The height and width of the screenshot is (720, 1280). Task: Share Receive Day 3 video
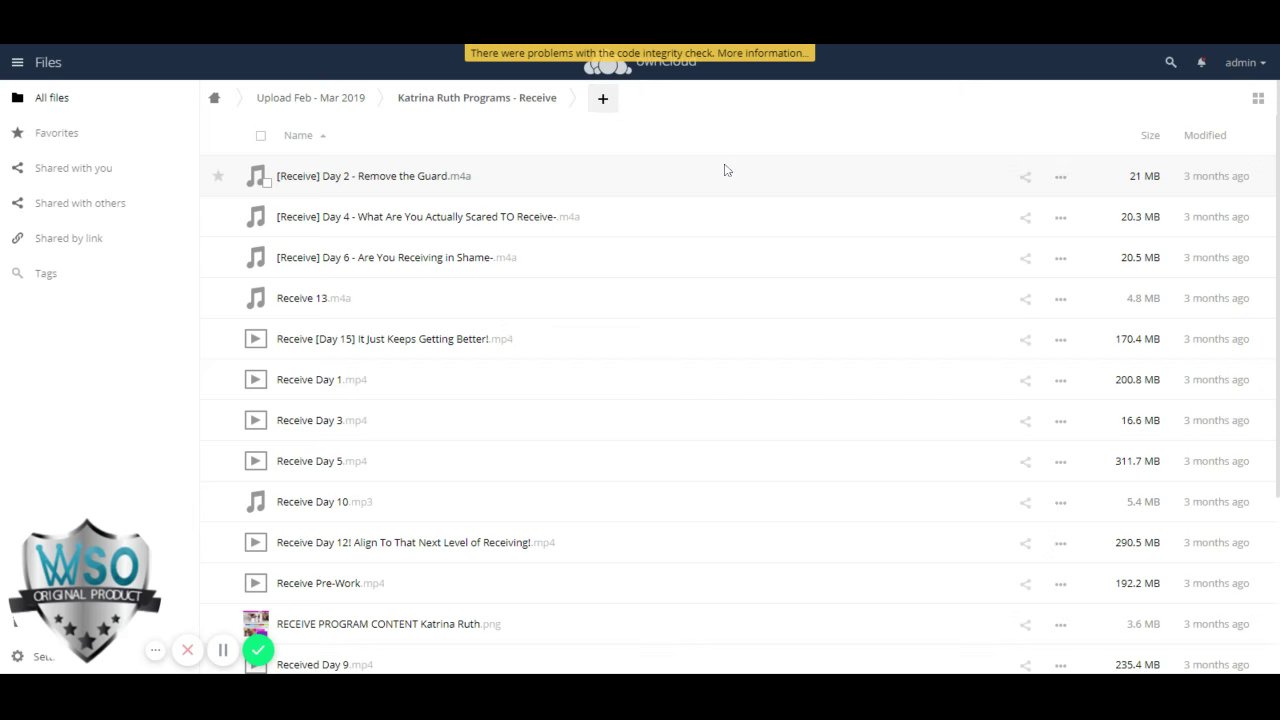(1025, 421)
